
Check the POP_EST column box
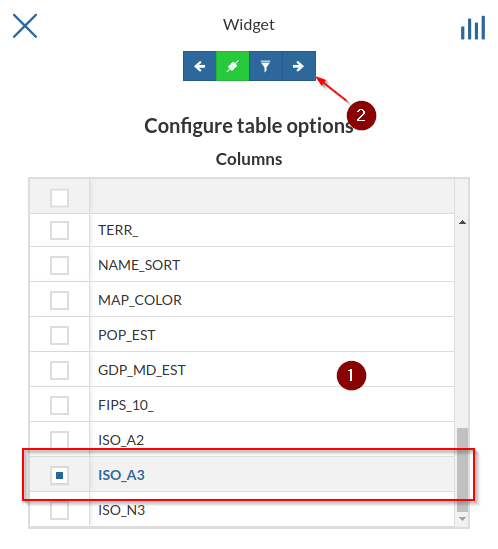[59, 335]
